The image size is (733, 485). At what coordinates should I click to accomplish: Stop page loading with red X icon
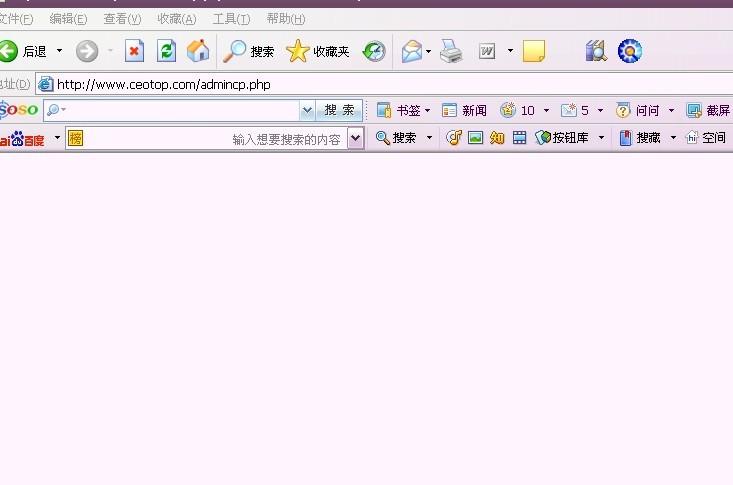[x=134, y=51]
